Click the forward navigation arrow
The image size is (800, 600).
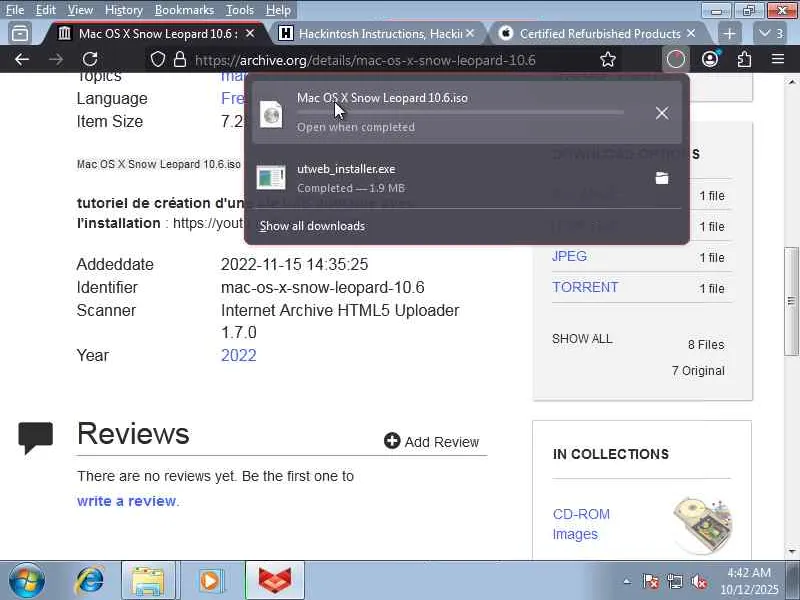pyautogui.click(x=56, y=60)
